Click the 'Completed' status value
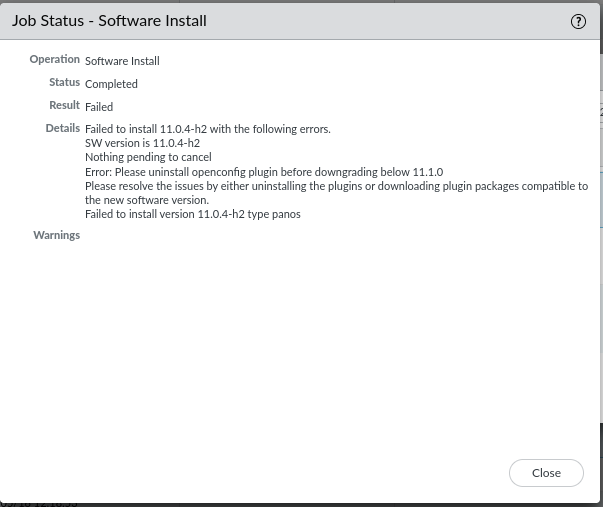The height and width of the screenshot is (507, 603). [111, 84]
